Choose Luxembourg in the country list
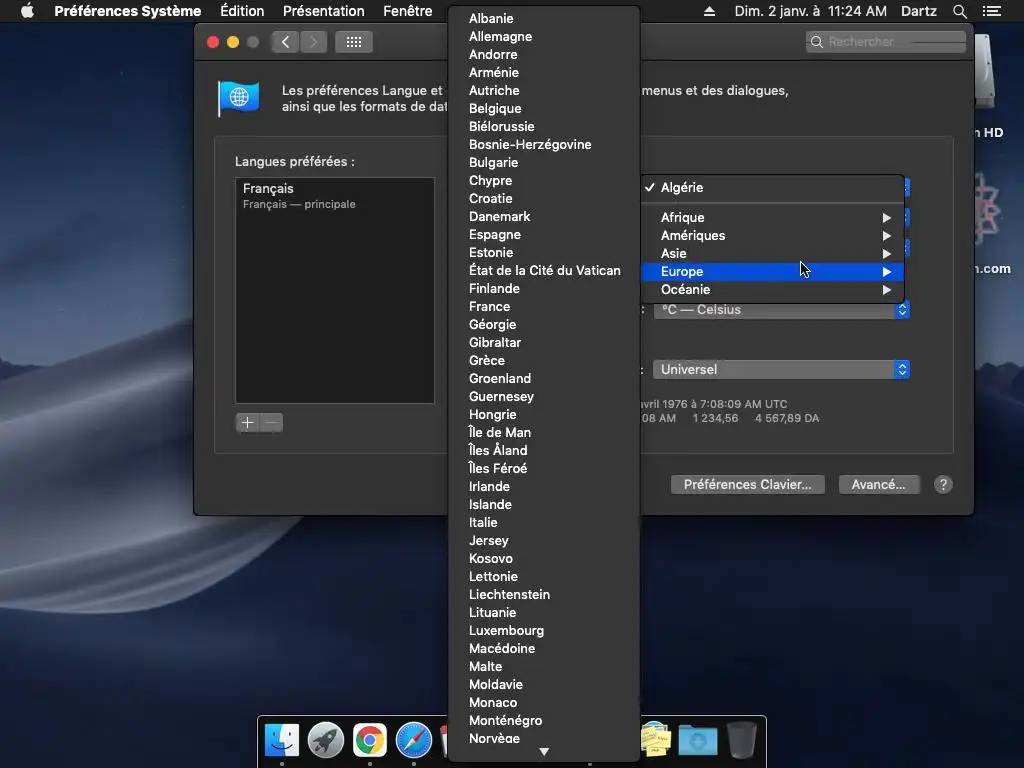Screen dimensions: 1024x768 [x=543, y=631]
